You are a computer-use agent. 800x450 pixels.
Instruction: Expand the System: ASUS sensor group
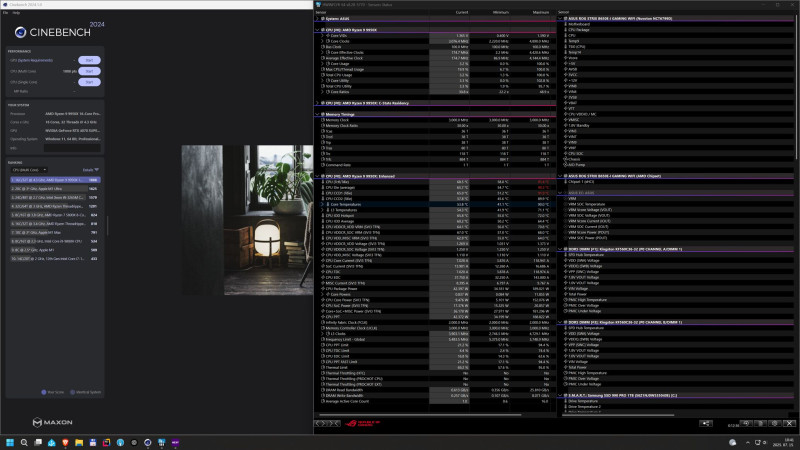pyautogui.click(x=317, y=18)
